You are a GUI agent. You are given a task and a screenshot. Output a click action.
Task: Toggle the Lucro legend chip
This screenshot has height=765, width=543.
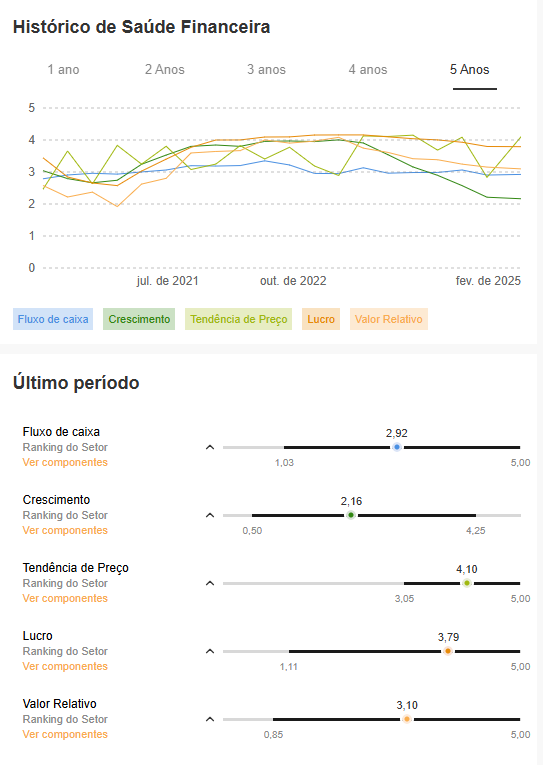pyautogui.click(x=321, y=319)
